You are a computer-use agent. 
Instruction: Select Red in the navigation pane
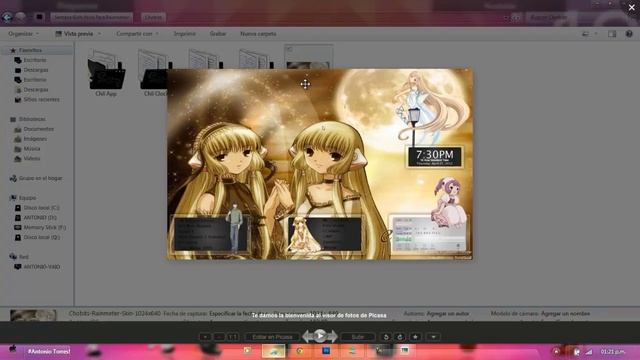tap(24, 257)
